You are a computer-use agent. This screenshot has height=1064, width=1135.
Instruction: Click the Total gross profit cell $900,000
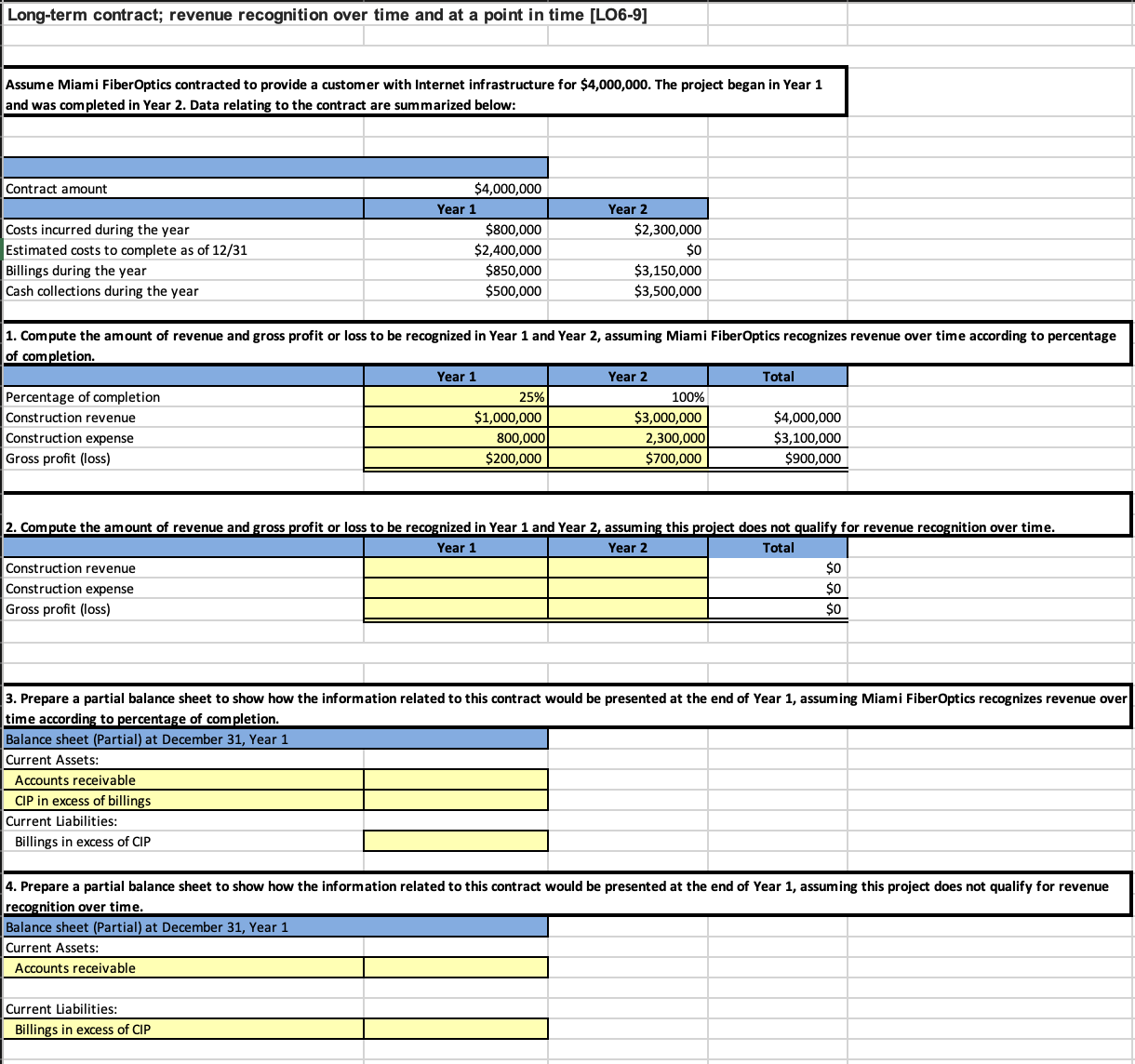tap(777, 458)
